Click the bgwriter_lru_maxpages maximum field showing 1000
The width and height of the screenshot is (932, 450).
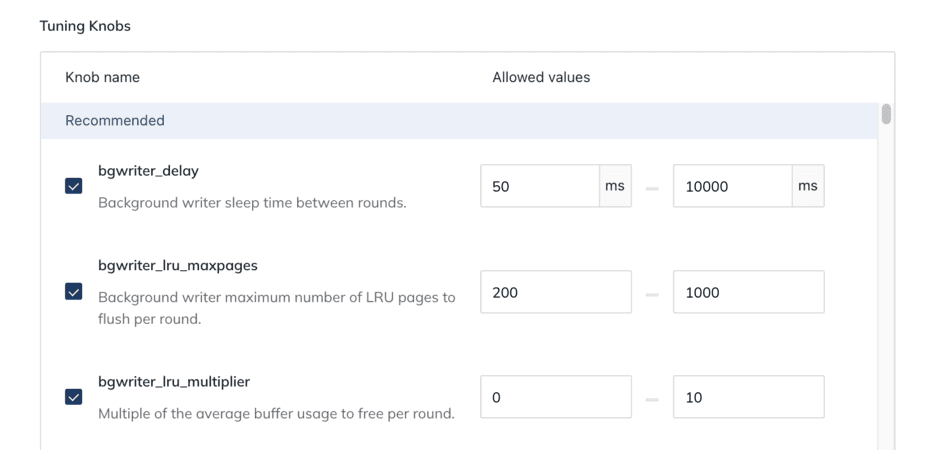748,292
